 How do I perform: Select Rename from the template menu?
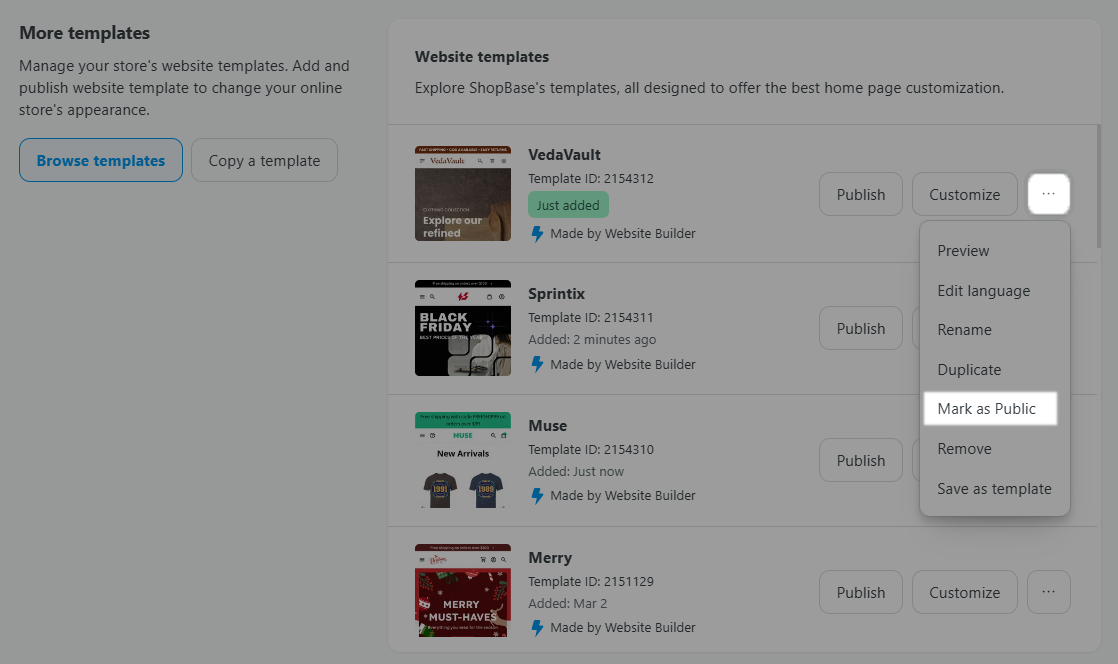click(x=964, y=330)
